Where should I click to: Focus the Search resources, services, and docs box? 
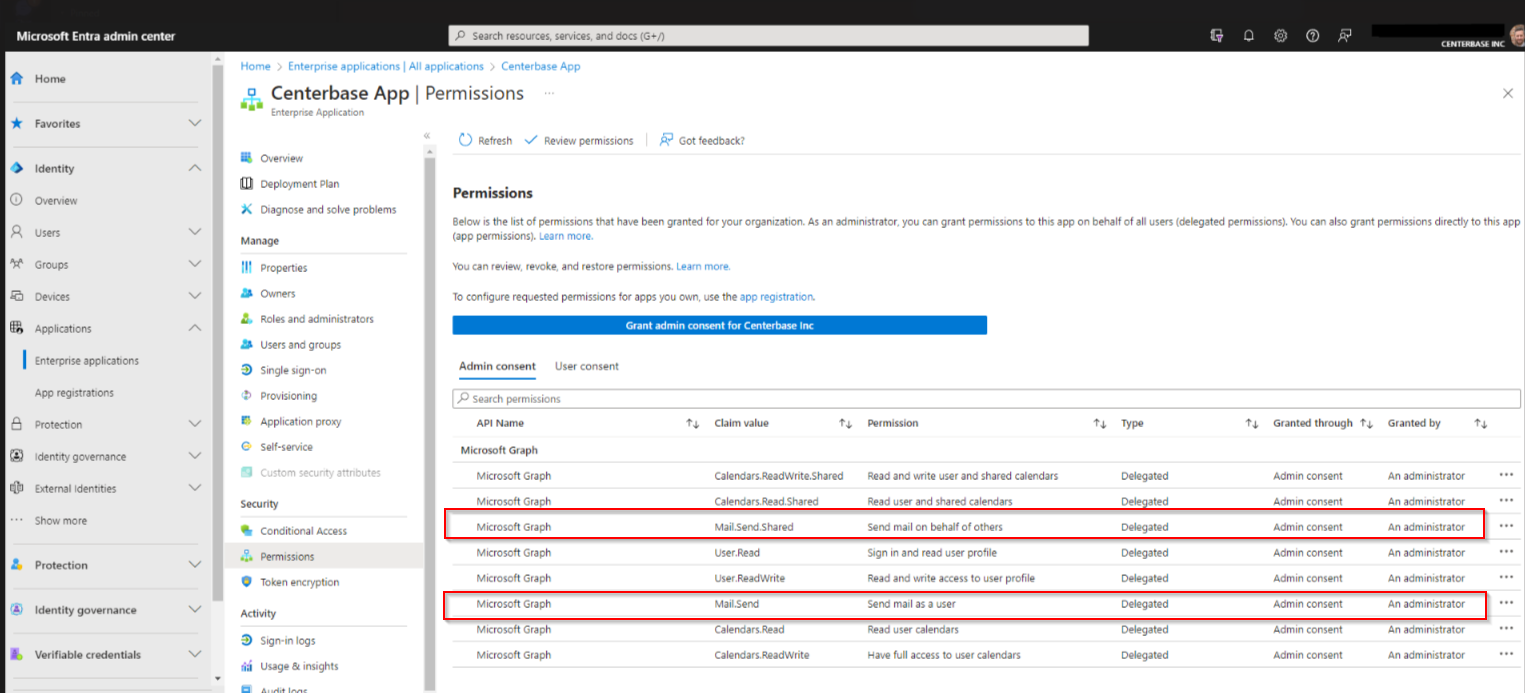click(x=769, y=36)
